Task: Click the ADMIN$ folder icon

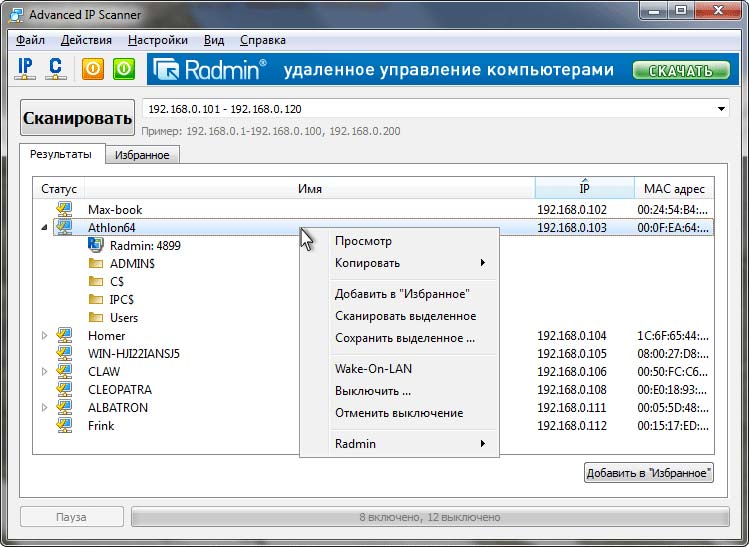Action: click(x=96, y=263)
